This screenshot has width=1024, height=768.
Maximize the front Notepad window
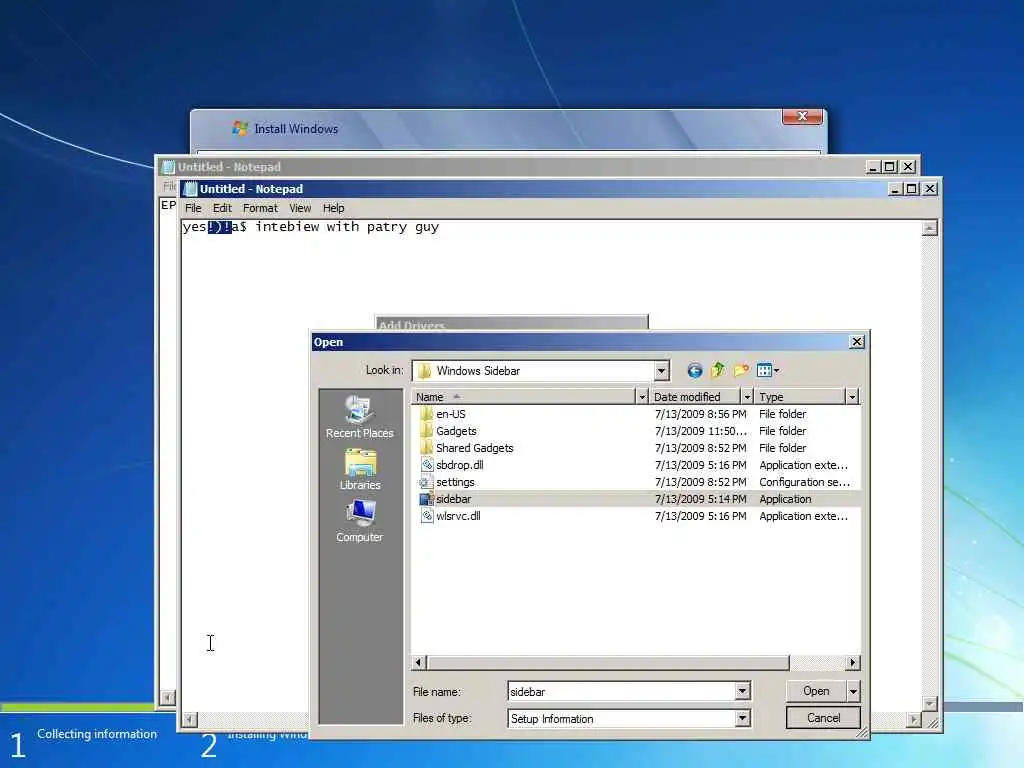[912, 189]
